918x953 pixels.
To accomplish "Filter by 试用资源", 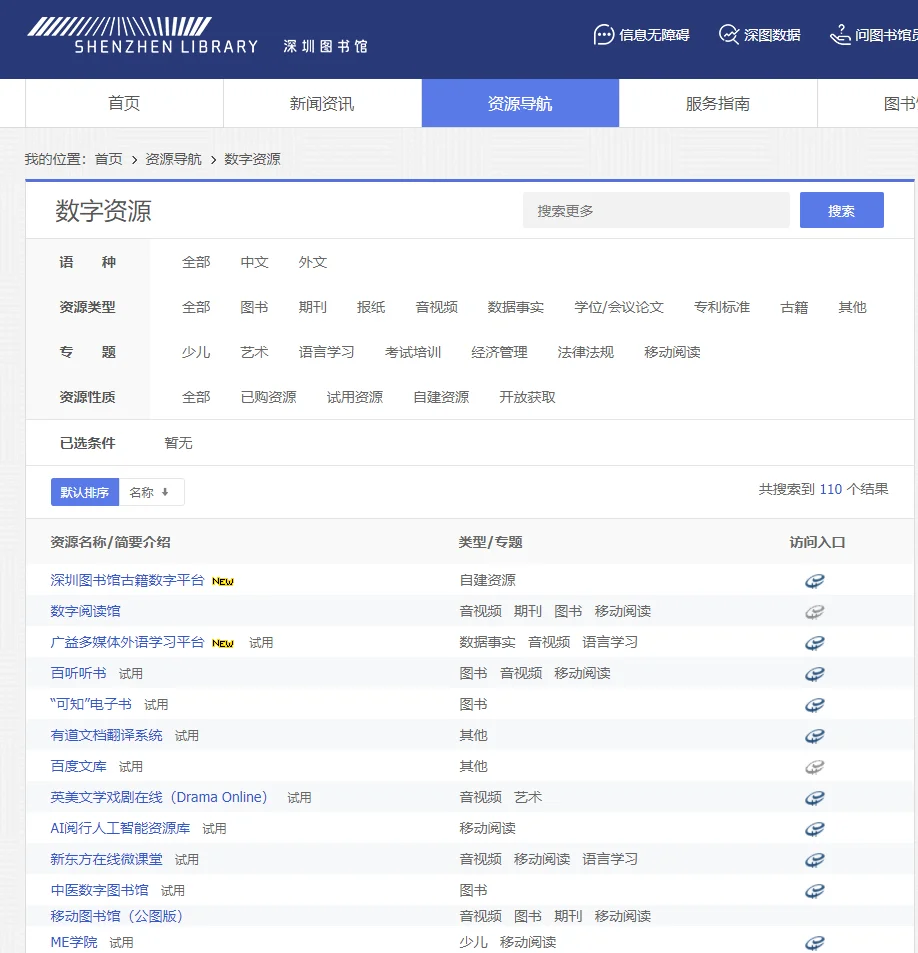I will [x=354, y=397].
